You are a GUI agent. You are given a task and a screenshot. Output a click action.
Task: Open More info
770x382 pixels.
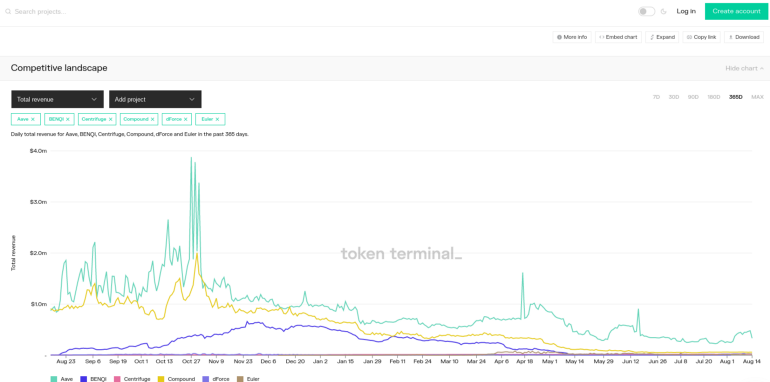(x=572, y=37)
